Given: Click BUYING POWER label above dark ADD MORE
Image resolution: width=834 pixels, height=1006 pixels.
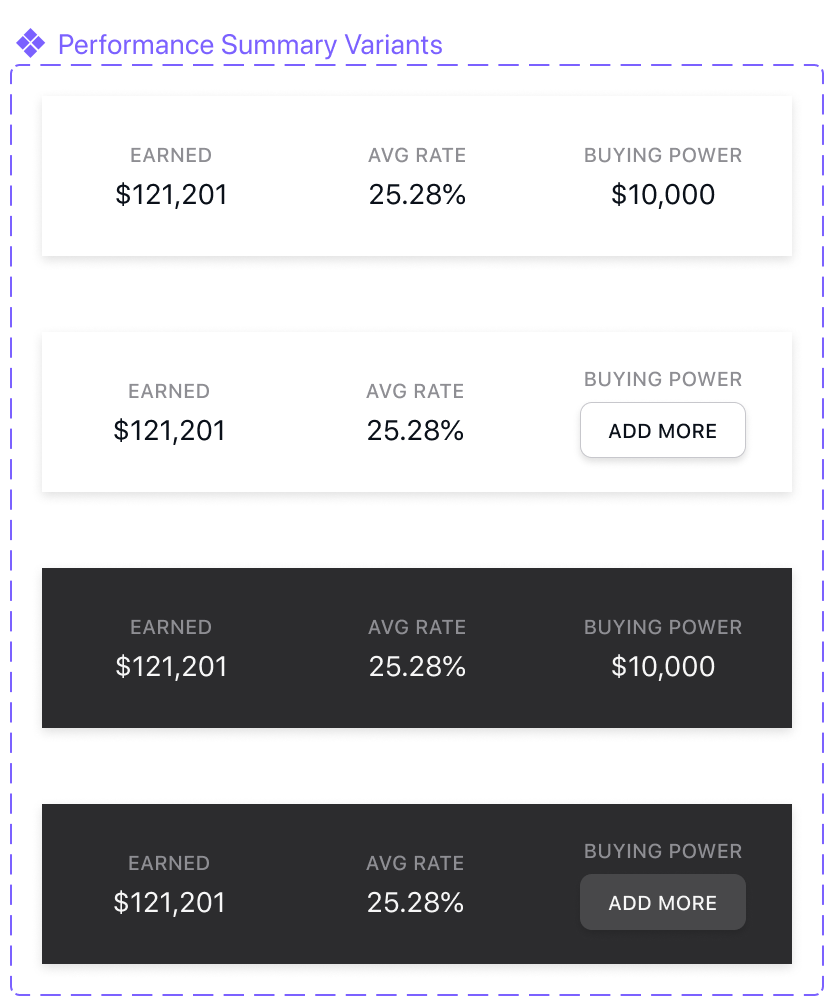Looking at the screenshot, I should [663, 851].
